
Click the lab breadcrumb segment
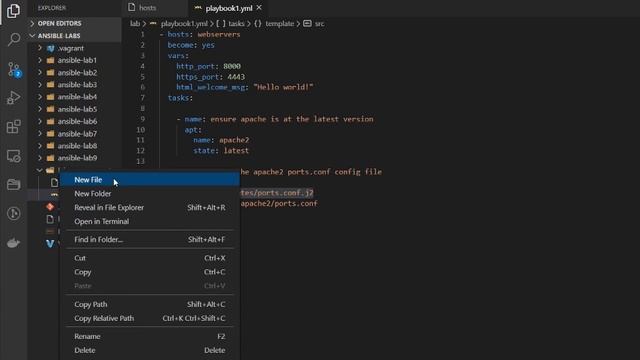(135, 24)
